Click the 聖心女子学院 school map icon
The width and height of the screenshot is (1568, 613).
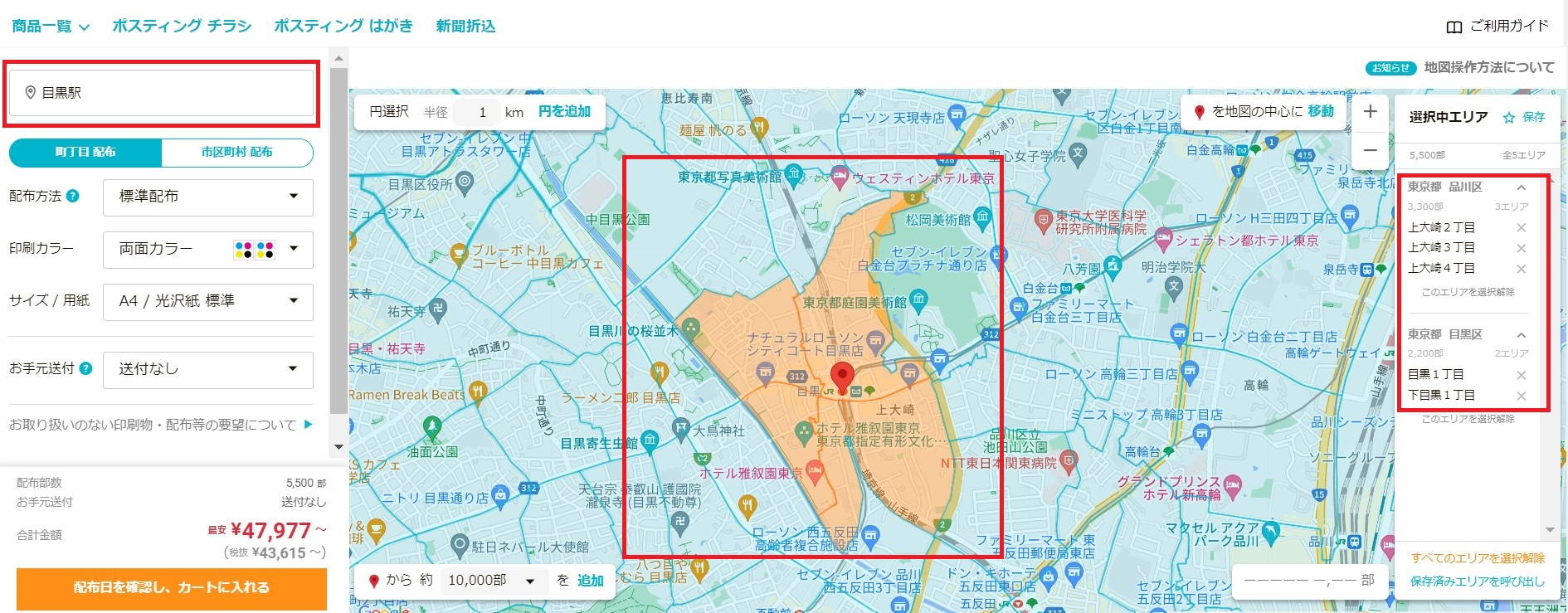[x=1078, y=153]
